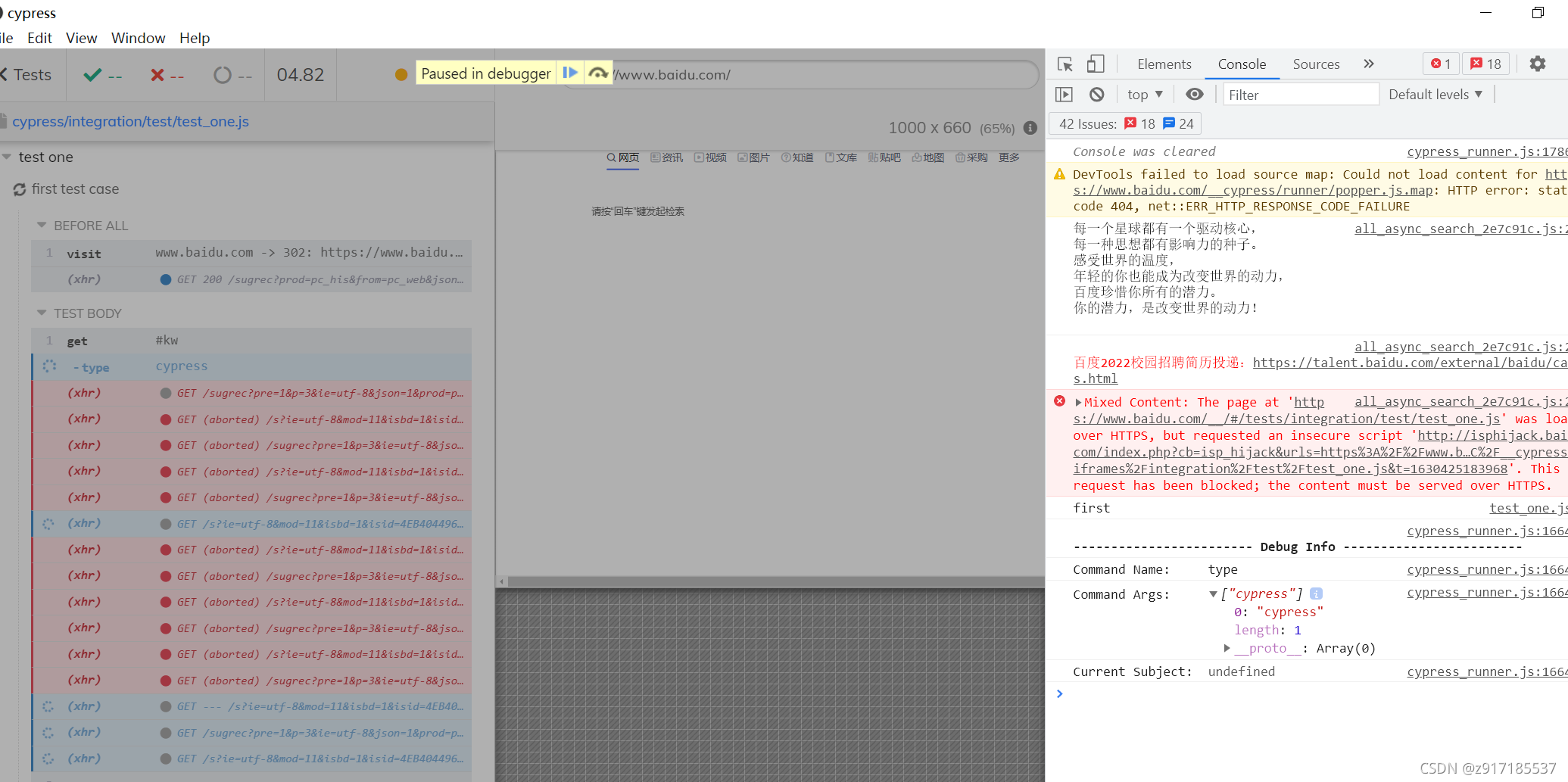Open popper.js.map source link
The width and height of the screenshot is (1568, 782).
click(x=1253, y=191)
